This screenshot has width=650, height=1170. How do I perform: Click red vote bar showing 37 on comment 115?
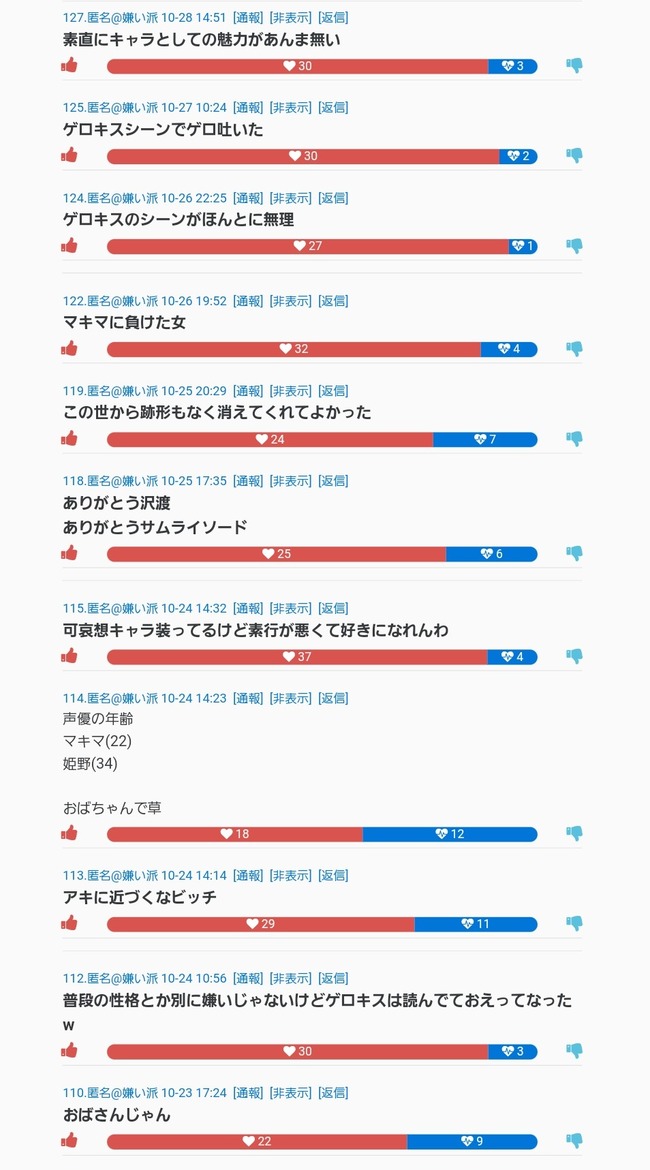tap(297, 657)
